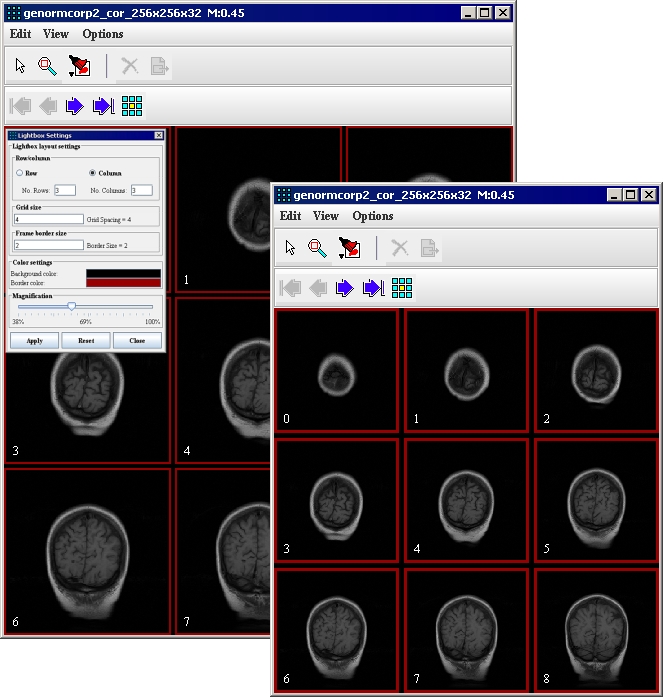The height and width of the screenshot is (697, 663).
Task: Click the magnifier zoom tool in front window
Action: coord(317,248)
